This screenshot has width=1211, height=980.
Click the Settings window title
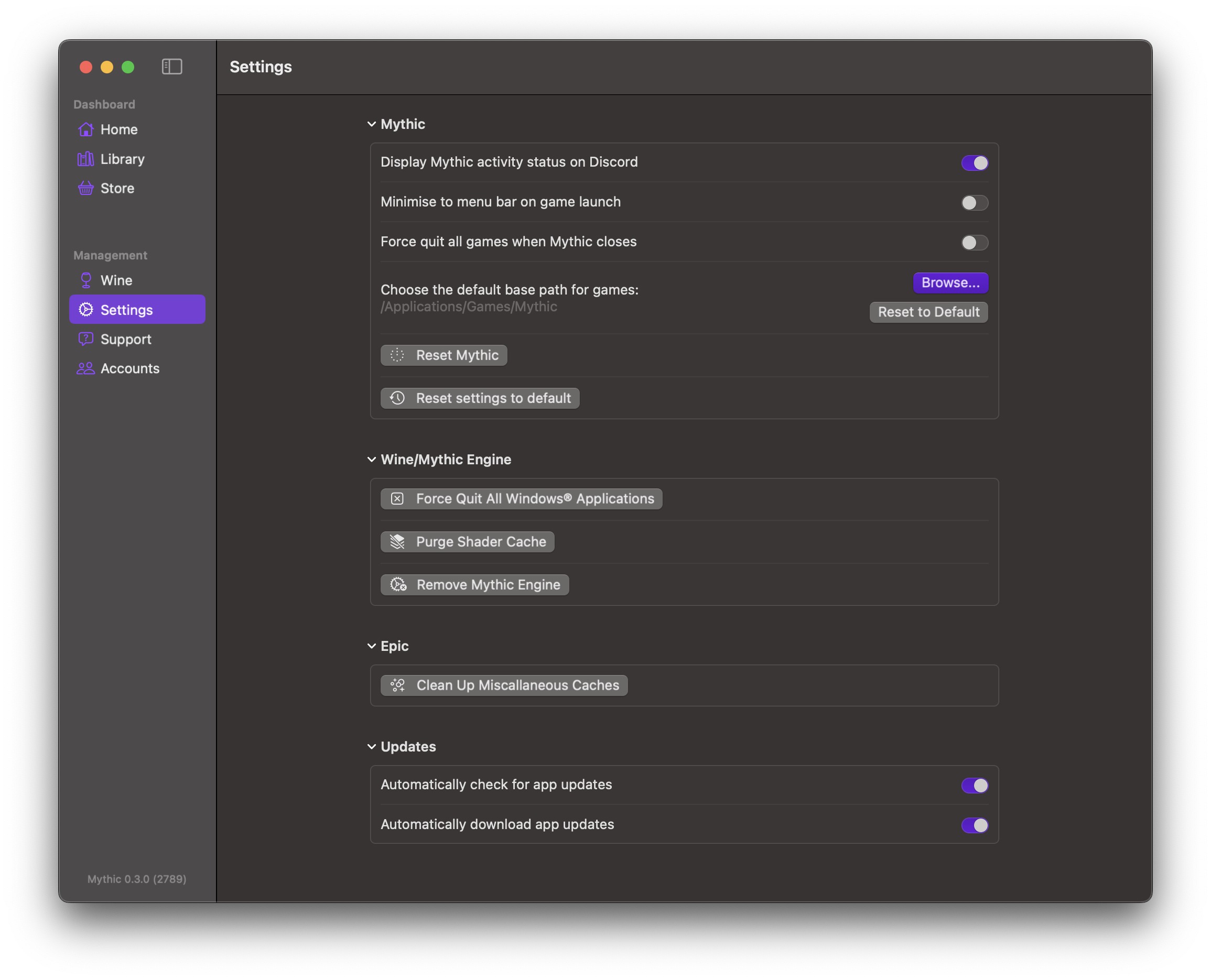coord(261,67)
